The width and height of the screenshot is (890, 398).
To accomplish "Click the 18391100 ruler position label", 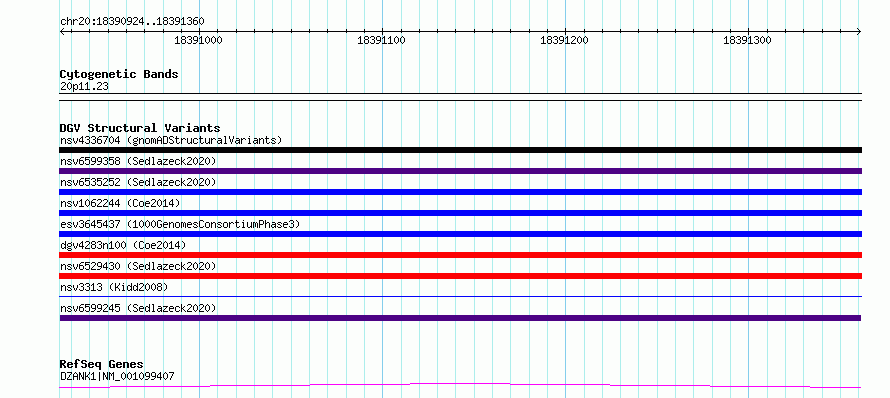I will [x=381, y=40].
